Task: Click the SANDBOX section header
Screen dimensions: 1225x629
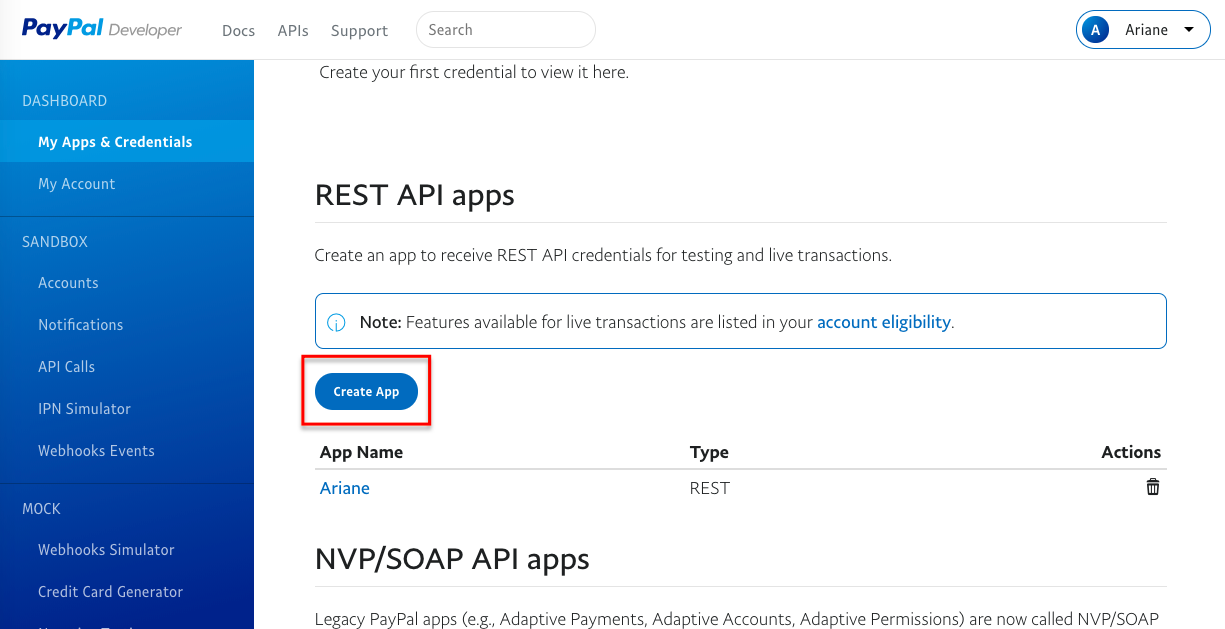Action: coord(55,242)
